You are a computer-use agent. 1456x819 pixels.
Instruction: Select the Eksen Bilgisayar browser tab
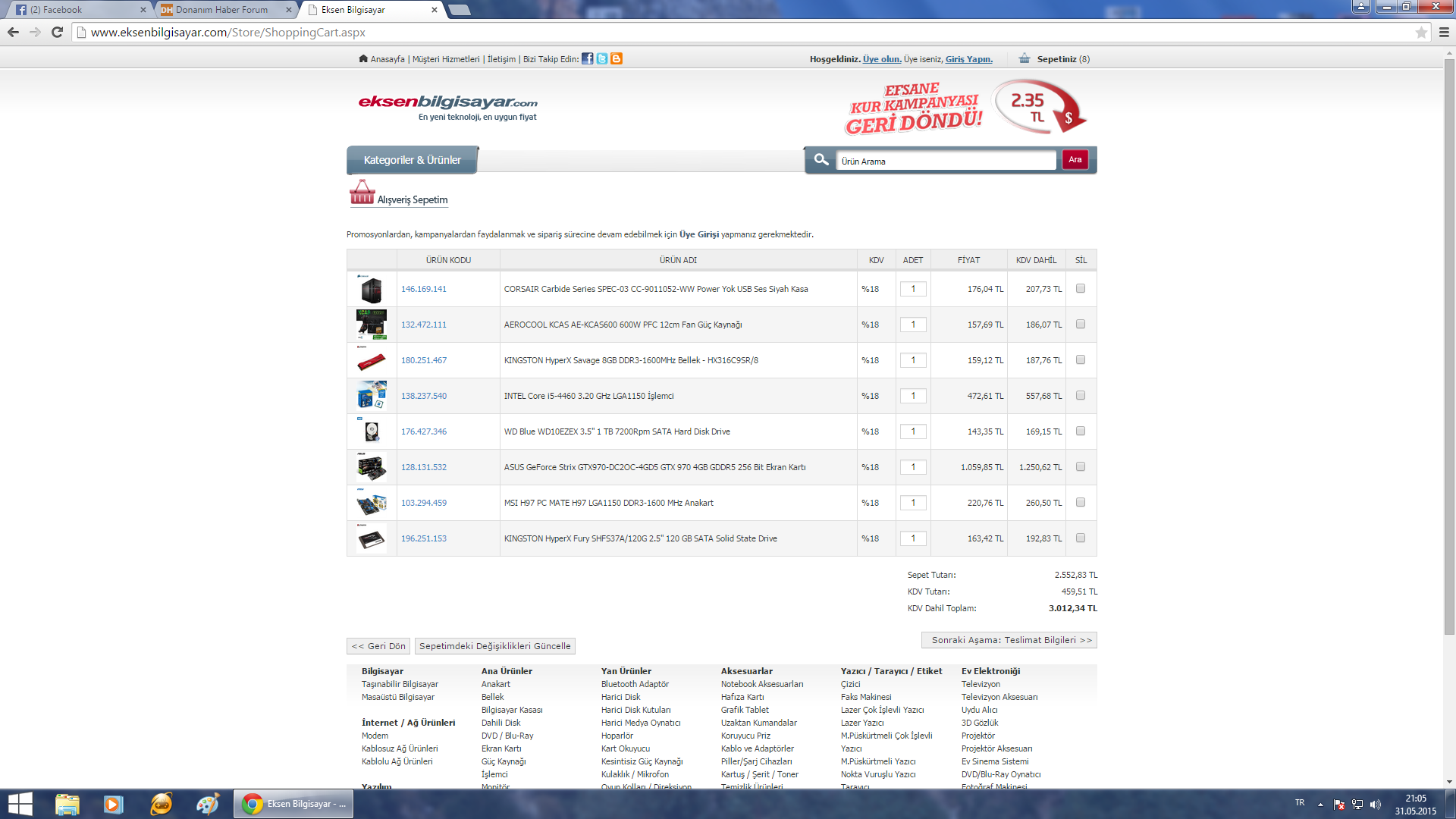pyautogui.click(x=372, y=10)
